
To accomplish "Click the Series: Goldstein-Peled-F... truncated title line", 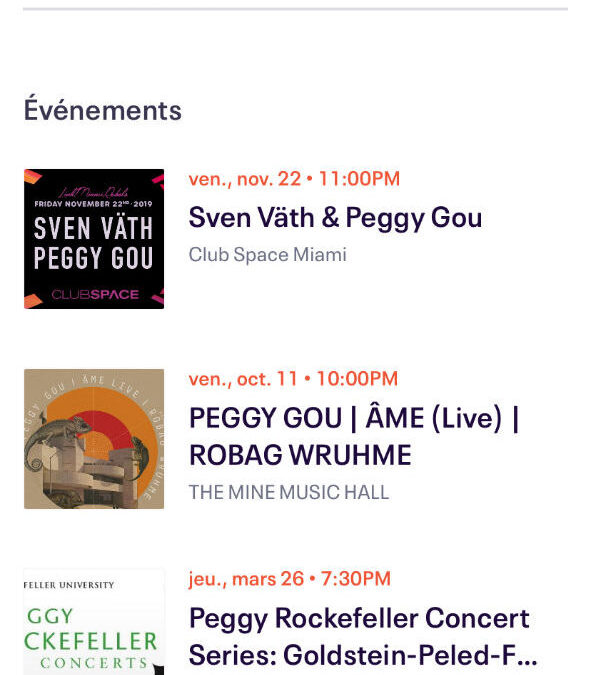I will coord(363,655).
